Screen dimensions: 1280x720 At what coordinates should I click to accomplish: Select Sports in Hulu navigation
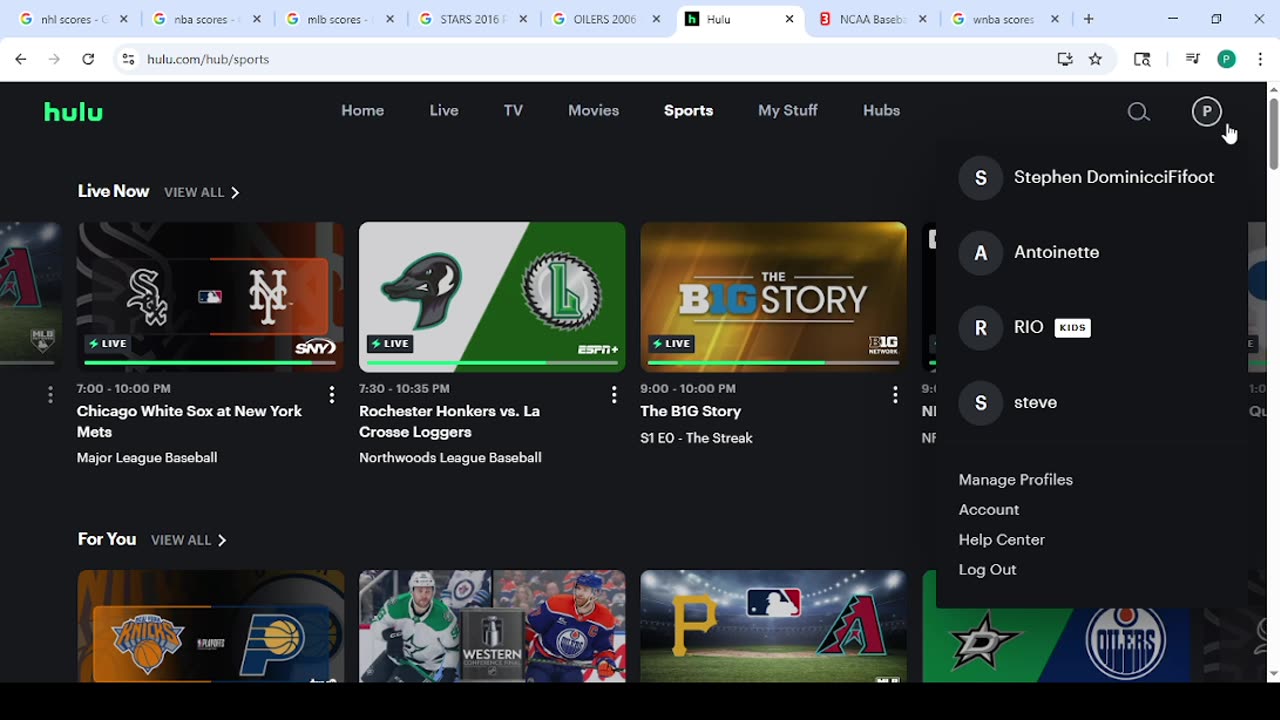[688, 111]
